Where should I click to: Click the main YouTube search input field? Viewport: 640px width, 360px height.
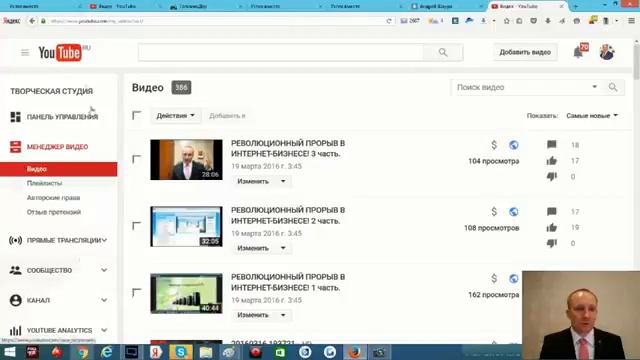pos(281,52)
